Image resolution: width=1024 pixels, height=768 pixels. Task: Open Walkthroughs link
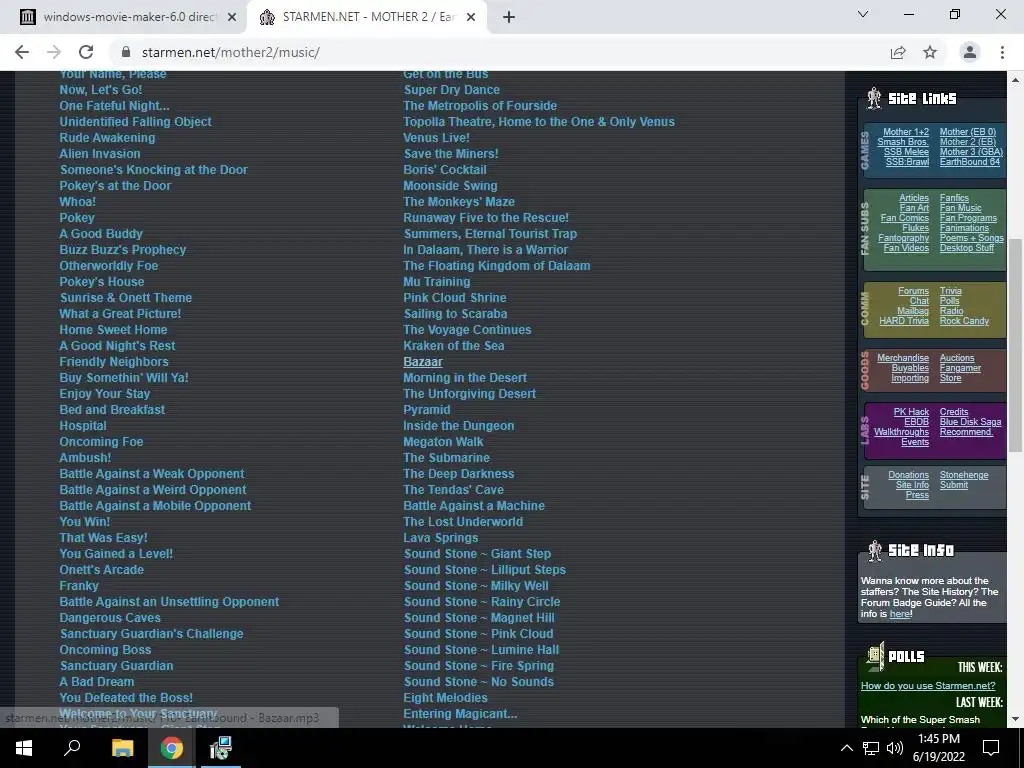(901, 432)
